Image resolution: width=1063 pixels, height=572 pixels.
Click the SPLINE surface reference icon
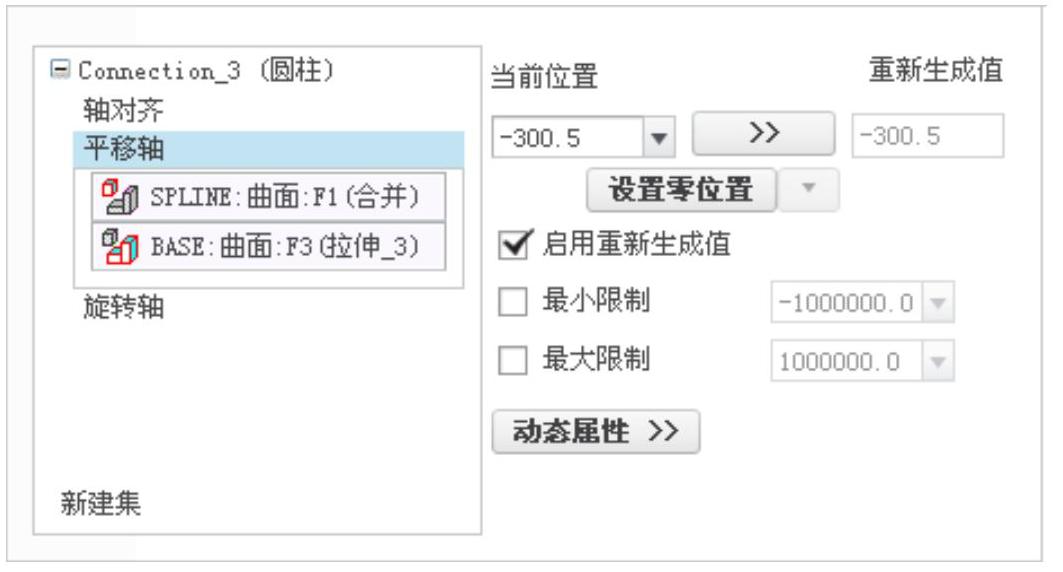click(120, 197)
